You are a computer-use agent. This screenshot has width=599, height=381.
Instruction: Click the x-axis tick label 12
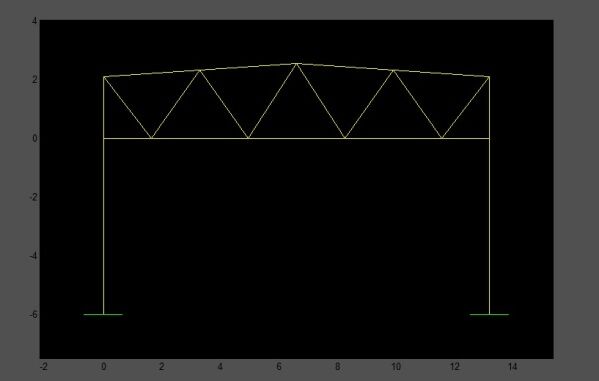tap(454, 367)
